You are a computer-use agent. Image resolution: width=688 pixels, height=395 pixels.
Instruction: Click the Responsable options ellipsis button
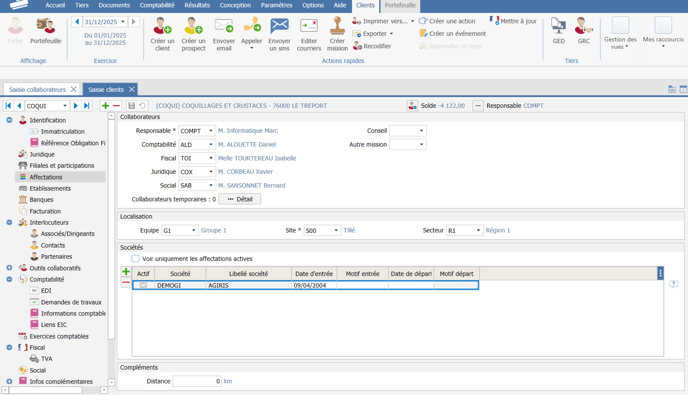point(478,106)
